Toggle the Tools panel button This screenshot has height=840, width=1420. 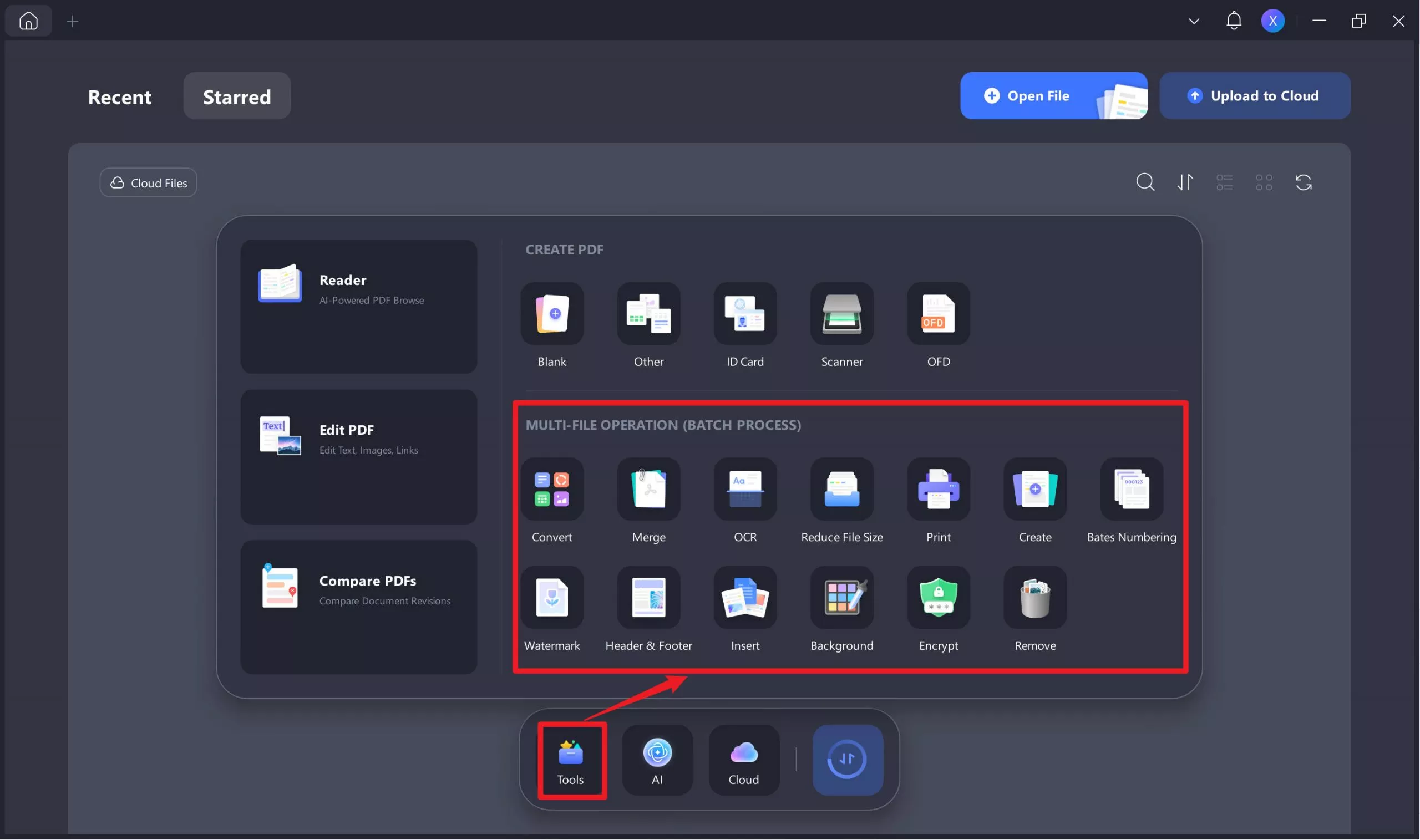(x=571, y=760)
